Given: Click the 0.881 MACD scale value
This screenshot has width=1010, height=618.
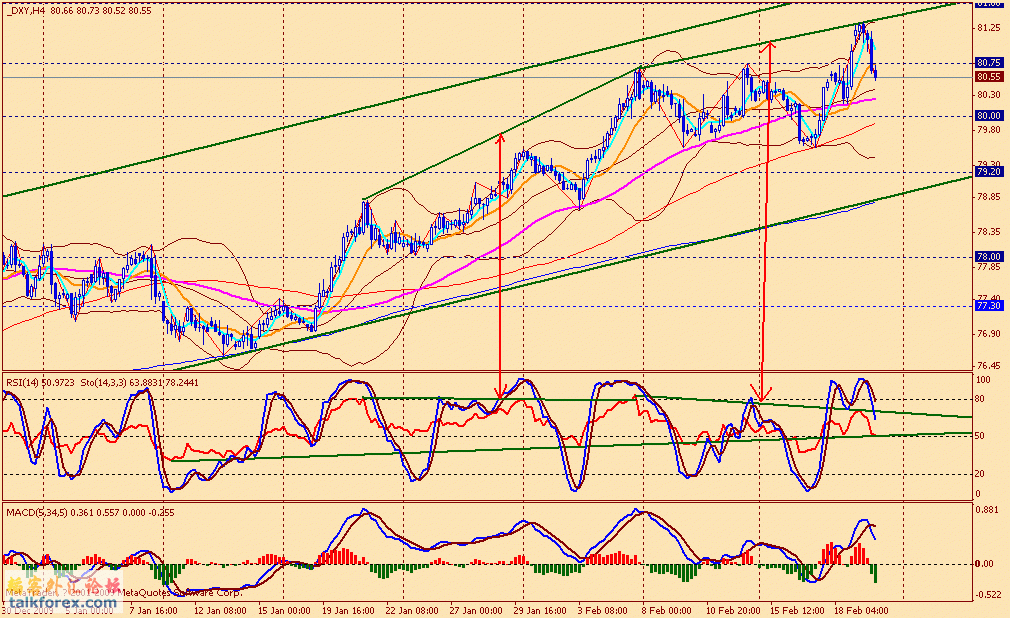Looking at the screenshot, I should point(989,509).
